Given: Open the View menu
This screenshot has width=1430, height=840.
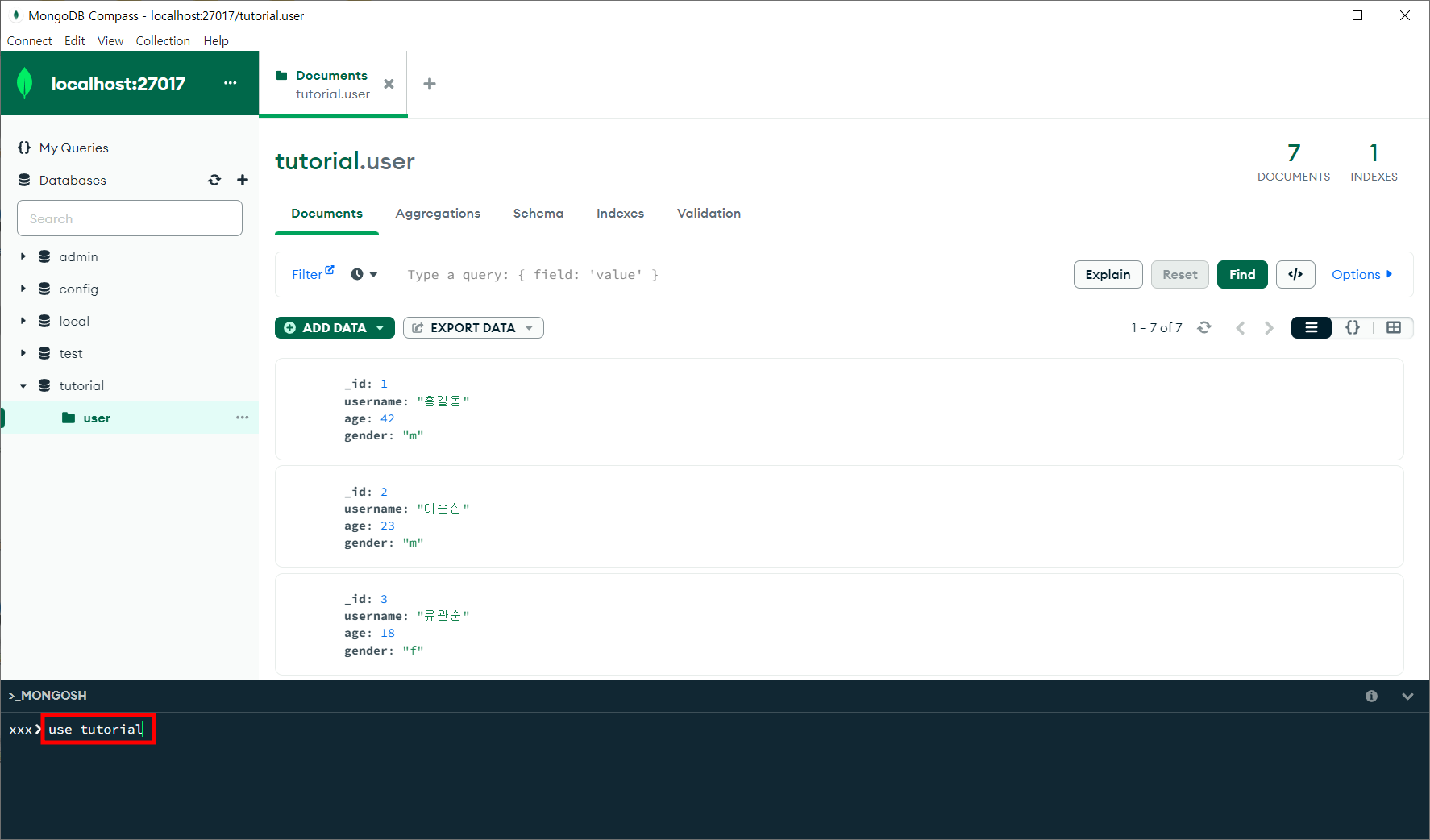Looking at the screenshot, I should click(x=110, y=40).
